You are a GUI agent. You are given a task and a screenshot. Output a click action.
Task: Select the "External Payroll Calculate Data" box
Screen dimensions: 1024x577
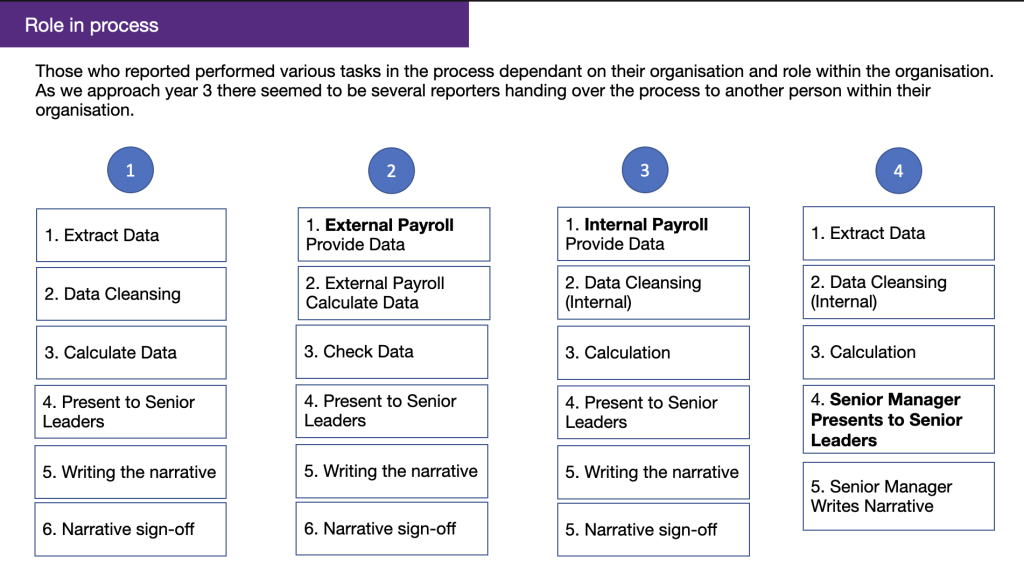pyautogui.click(x=393, y=293)
